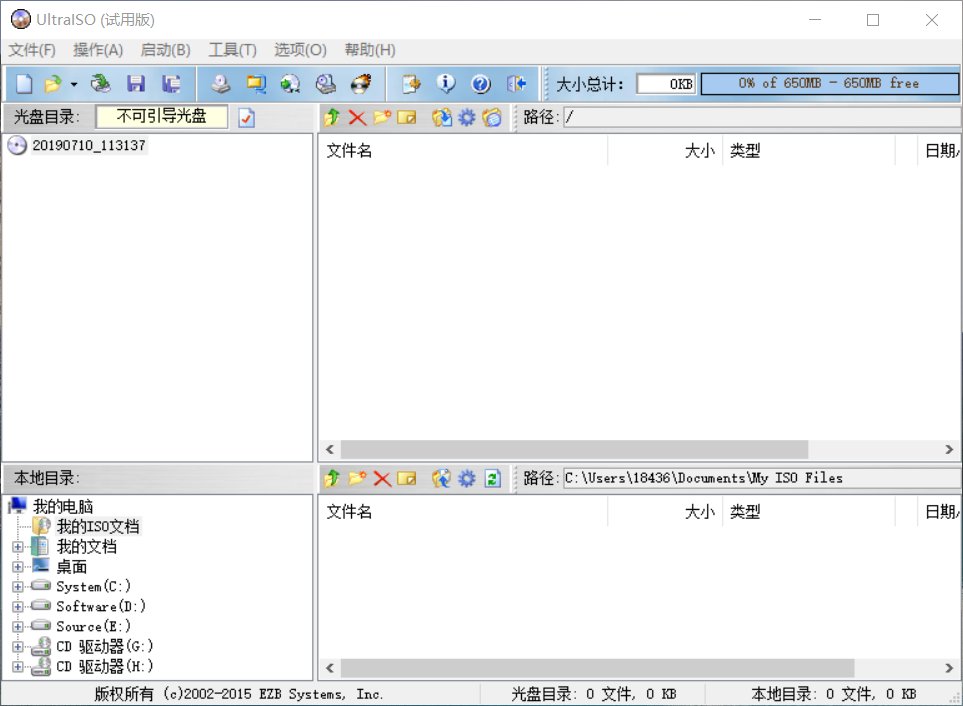Viewport: 963px width, 706px height.
Task: Click 文件名 column header in upper file list
Action: (x=350, y=151)
